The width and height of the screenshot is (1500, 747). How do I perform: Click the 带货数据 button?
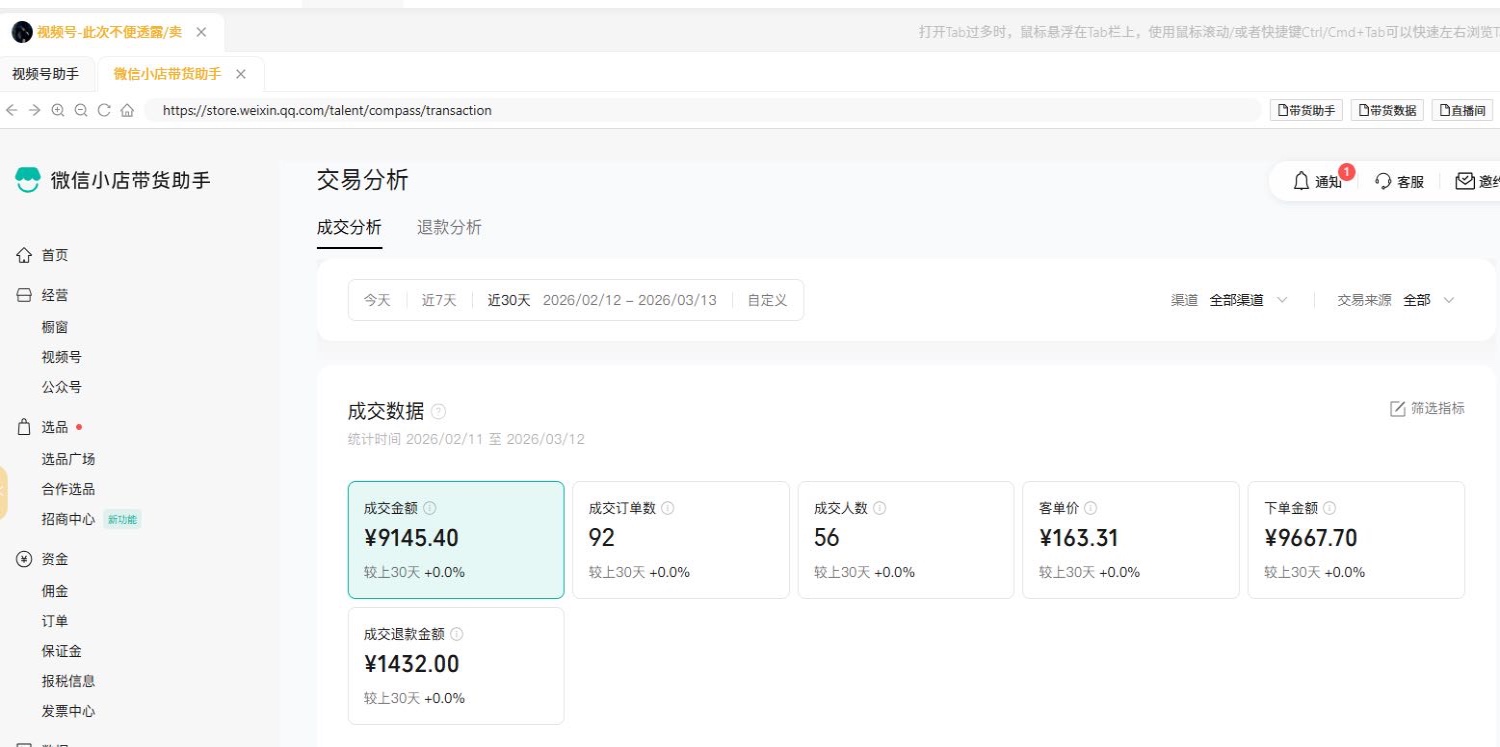tap(1387, 110)
